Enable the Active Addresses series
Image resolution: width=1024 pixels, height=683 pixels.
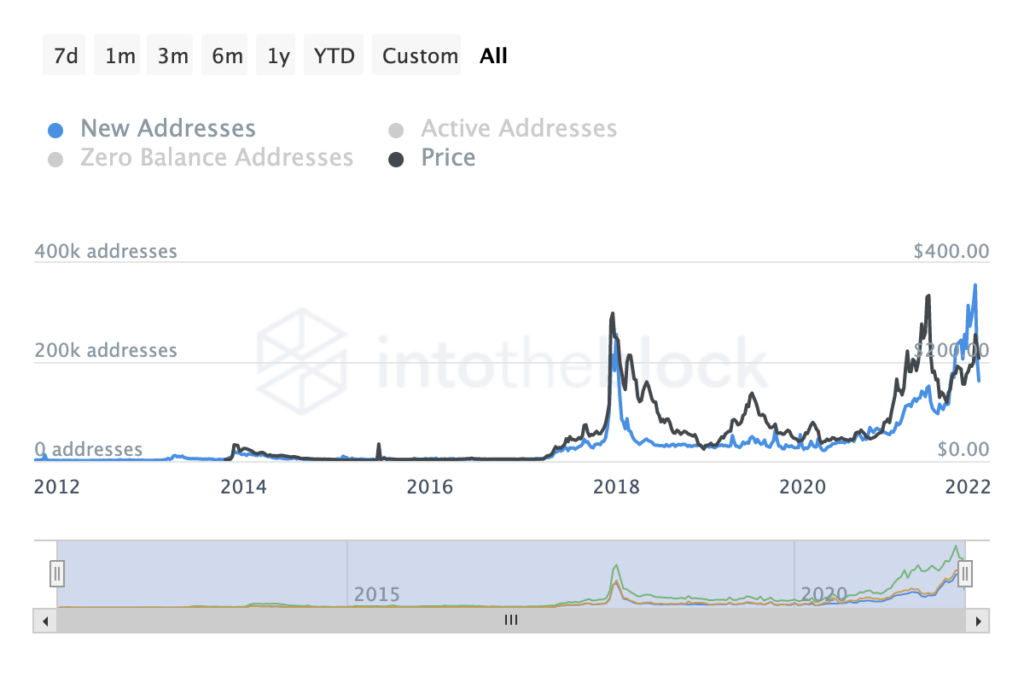coord(519,128)
